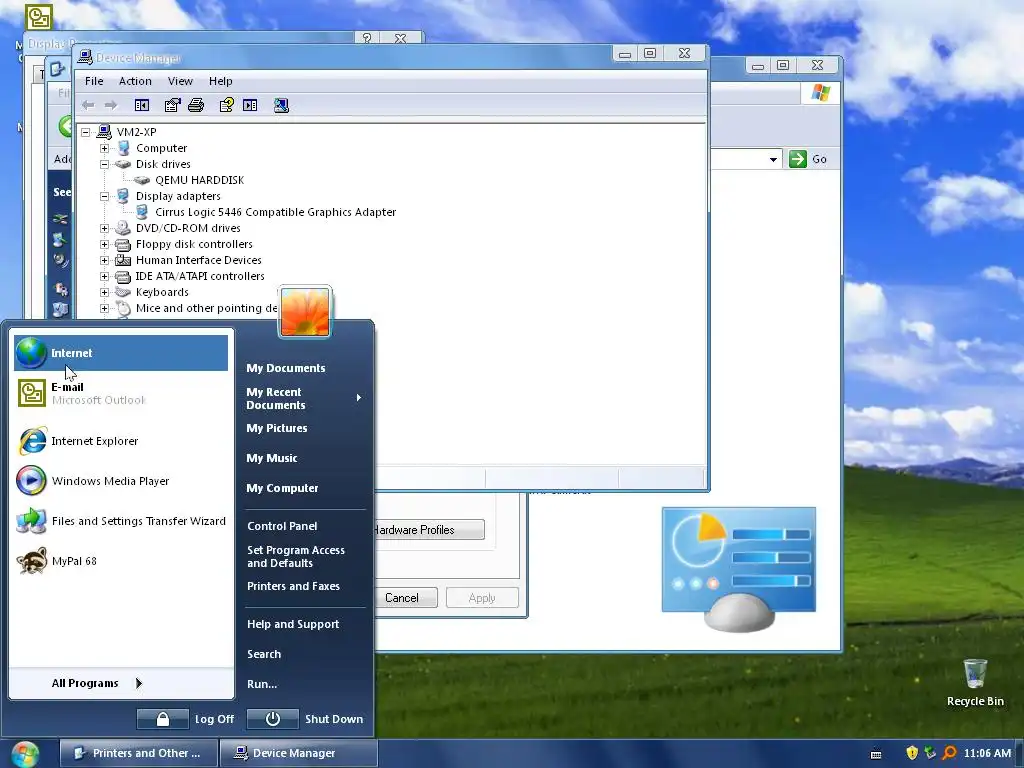The width and height of the screenshot is (1024, 768).
Task: Click the orange magnifier tray icon
Action: pyautogui.click(x=949, y=753)
